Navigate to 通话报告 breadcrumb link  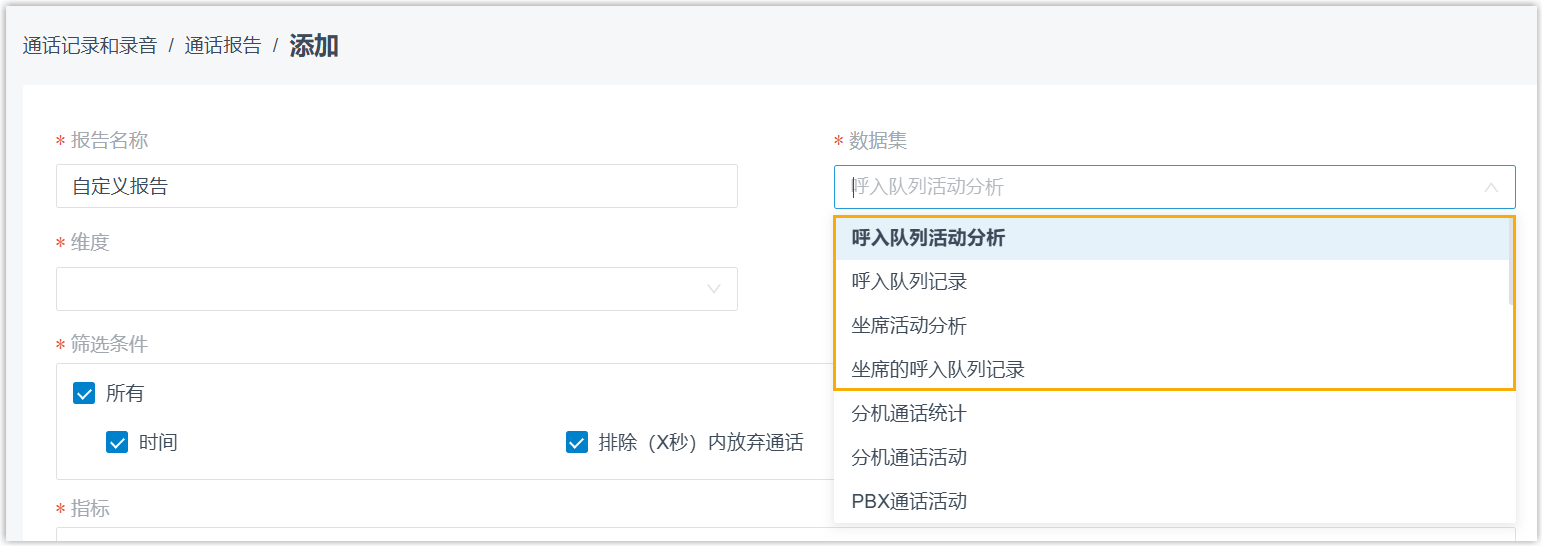tap(223, 46)
